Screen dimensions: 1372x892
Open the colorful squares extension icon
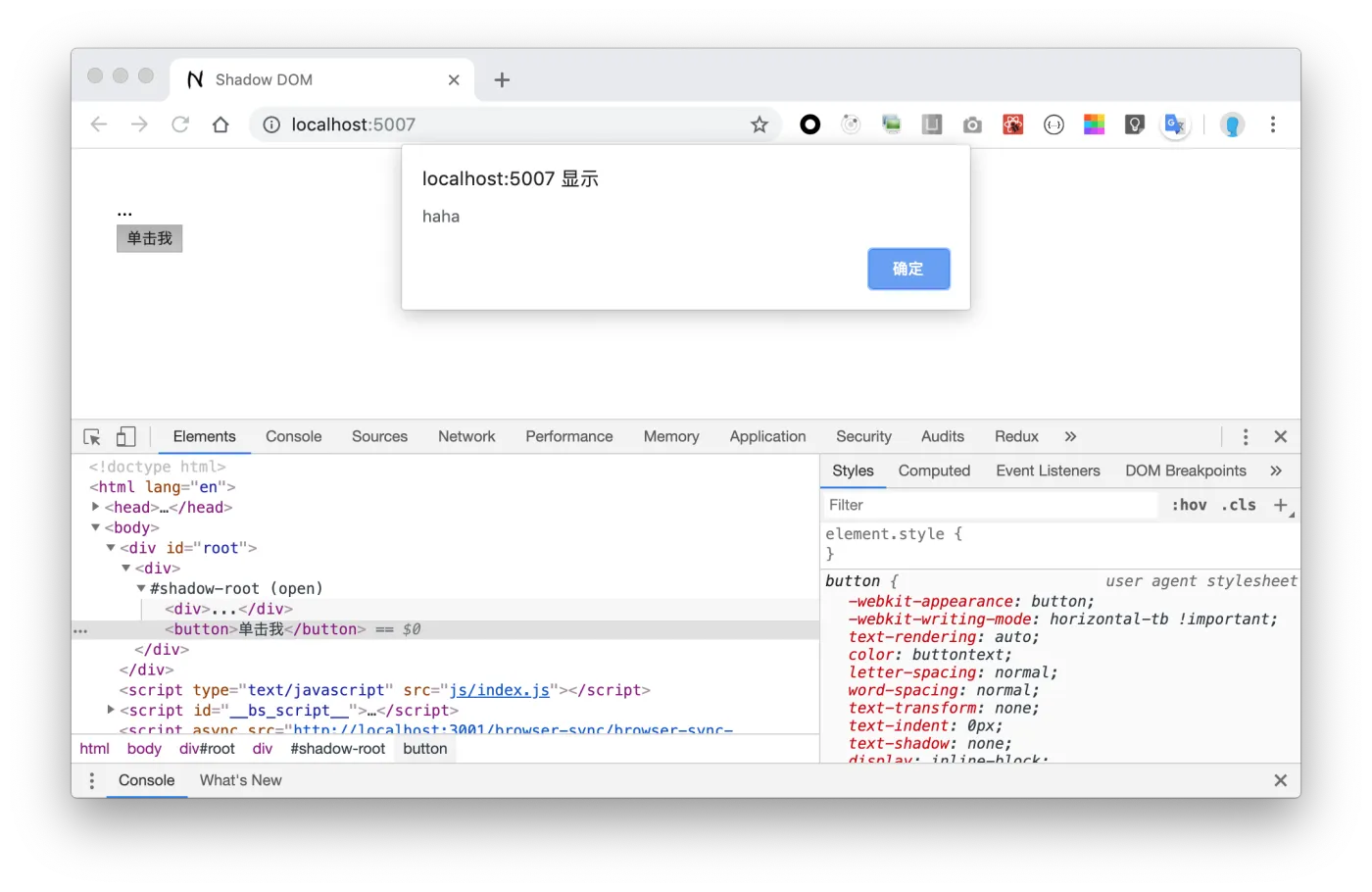1094,124
